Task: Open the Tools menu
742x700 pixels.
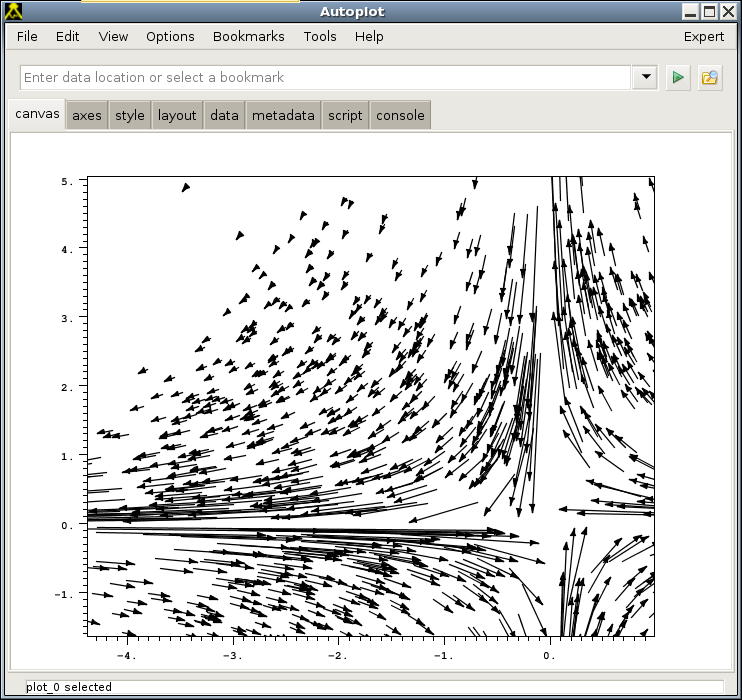Action: 320,36
